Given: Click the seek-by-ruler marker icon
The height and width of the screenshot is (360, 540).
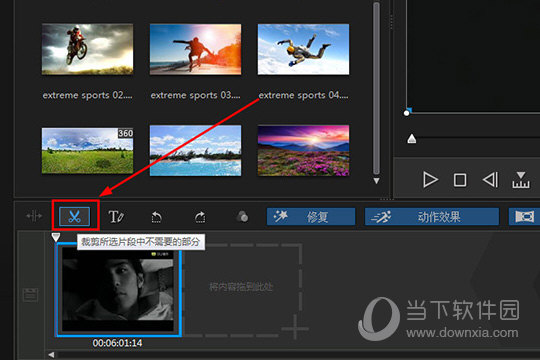Looking at the screenshot, I should tap(521, 180).
